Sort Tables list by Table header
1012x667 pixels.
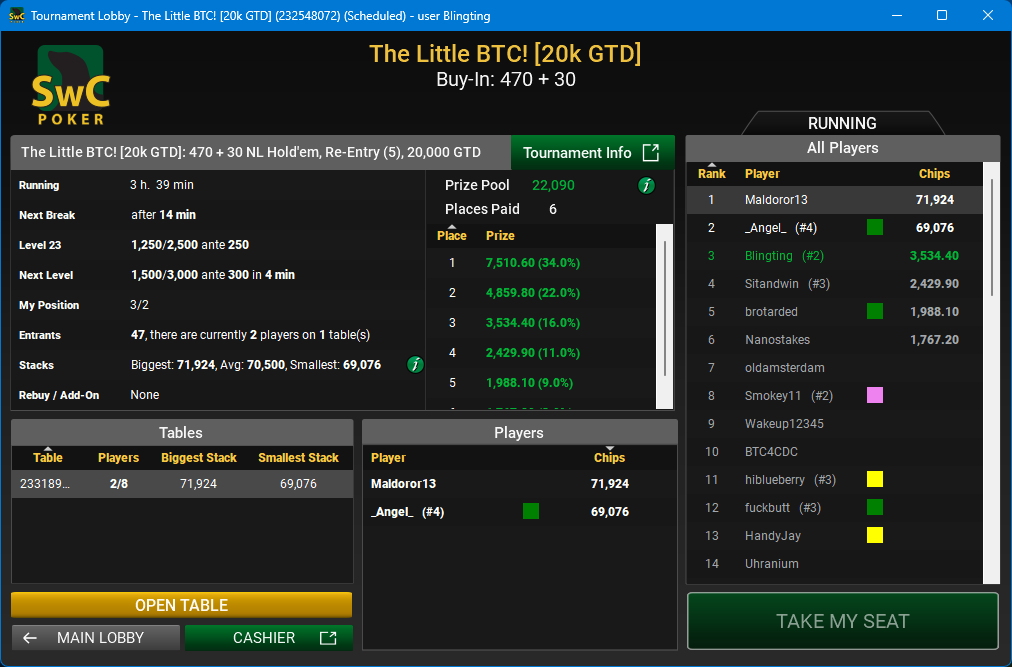(x=48, y=457)
